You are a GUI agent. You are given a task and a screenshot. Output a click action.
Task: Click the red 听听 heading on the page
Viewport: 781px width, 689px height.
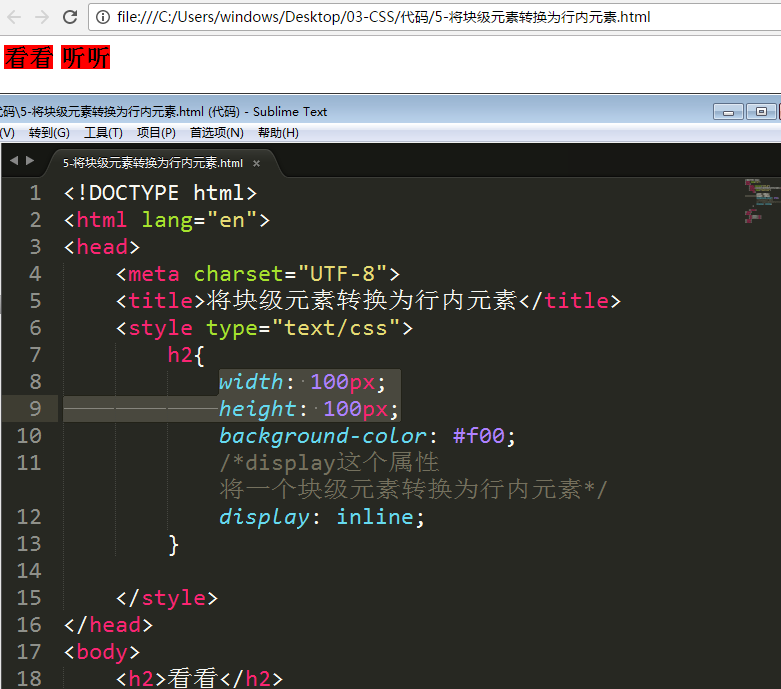click(x=85, y=58)
